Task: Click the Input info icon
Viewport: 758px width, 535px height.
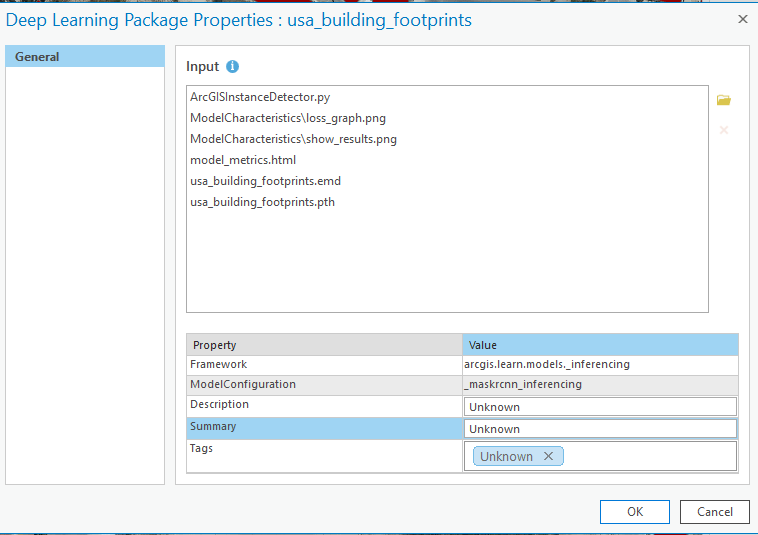Action: pyautogui.click(x=233, y=67)
